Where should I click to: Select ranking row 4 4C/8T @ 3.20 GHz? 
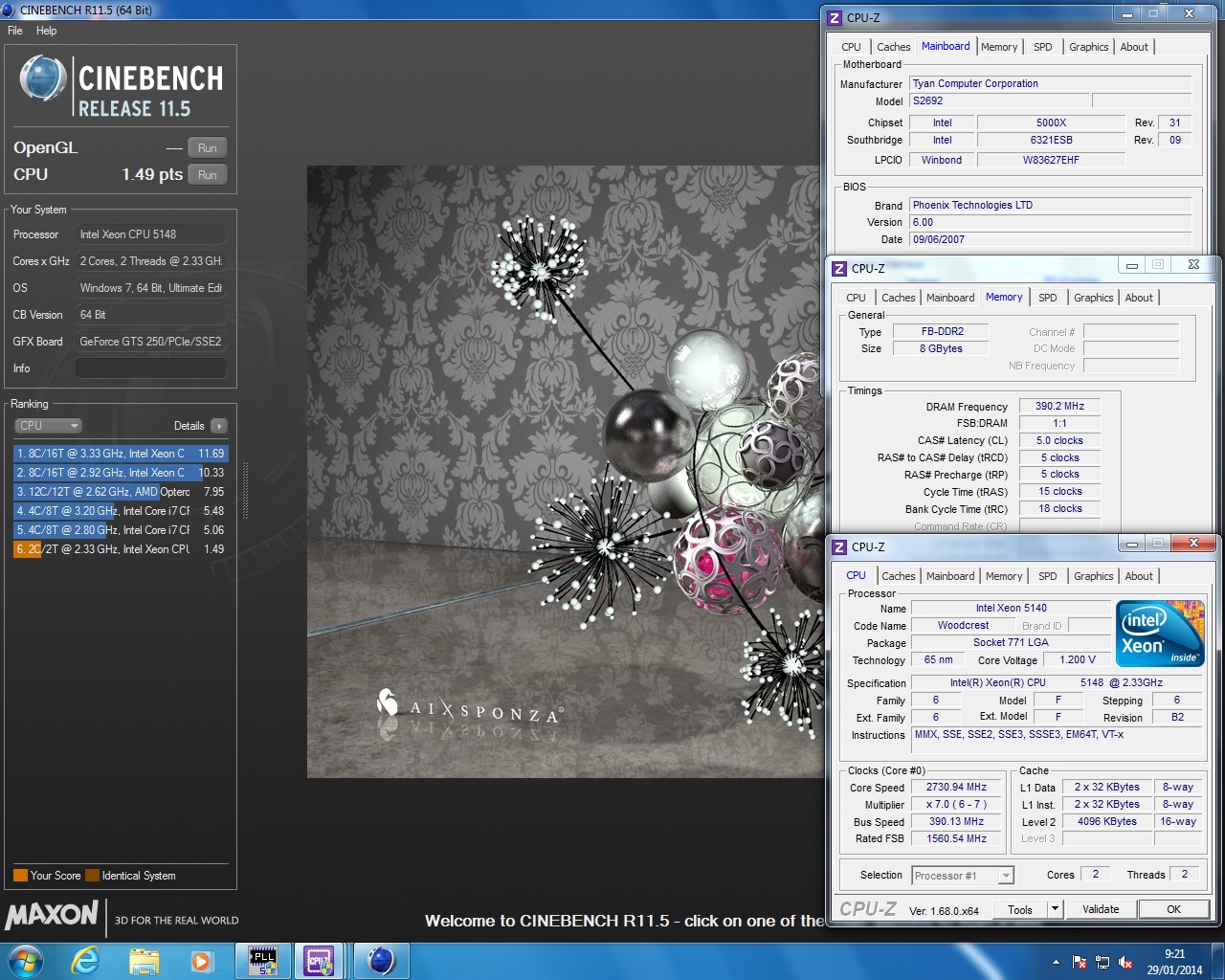pyautogui.click(x=121, y=511)
